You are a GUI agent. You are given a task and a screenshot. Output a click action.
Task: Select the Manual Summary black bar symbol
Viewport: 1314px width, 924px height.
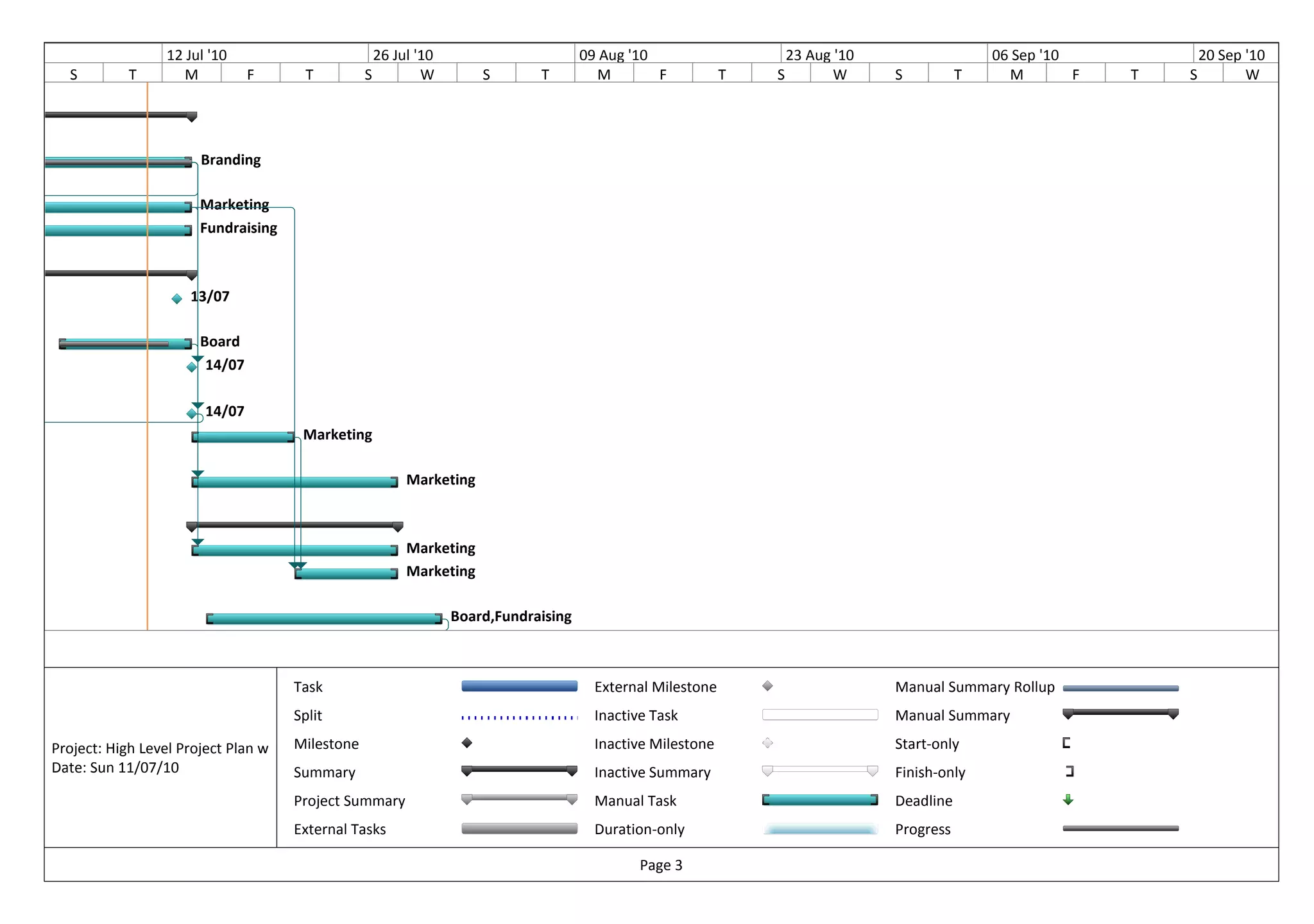click(1120, 714)
